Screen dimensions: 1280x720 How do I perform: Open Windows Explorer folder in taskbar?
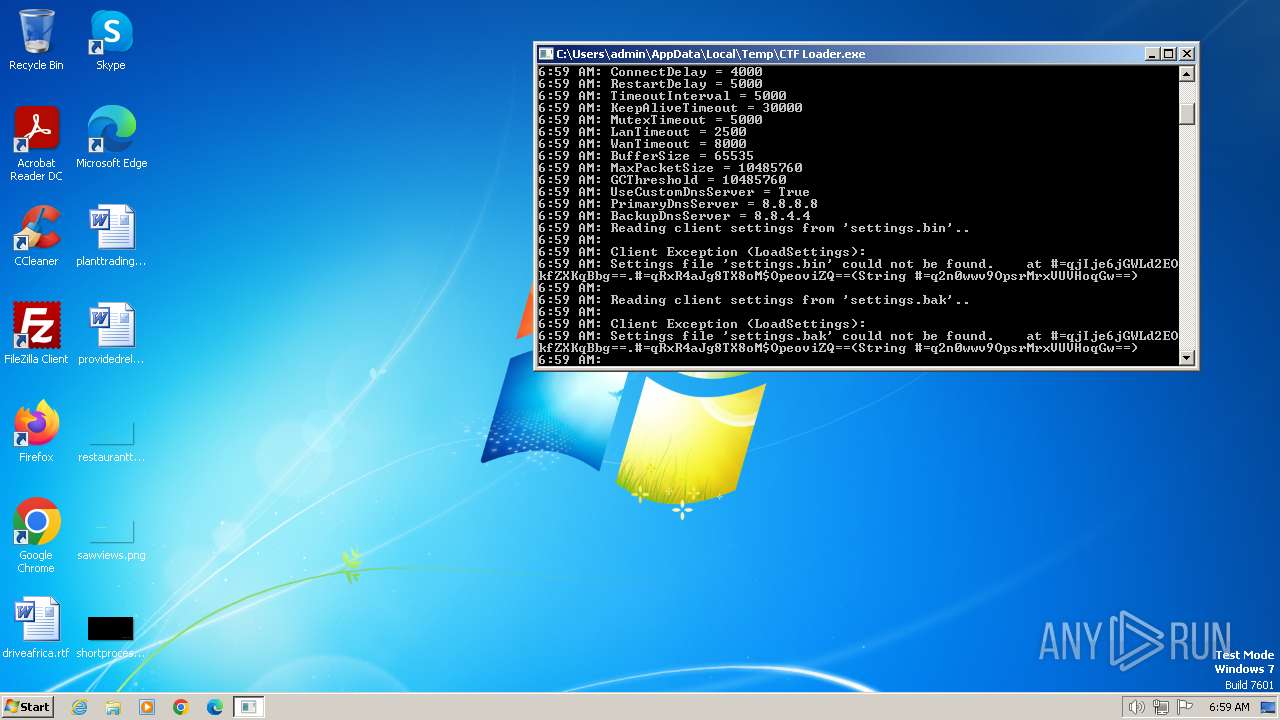coord(113,707)
